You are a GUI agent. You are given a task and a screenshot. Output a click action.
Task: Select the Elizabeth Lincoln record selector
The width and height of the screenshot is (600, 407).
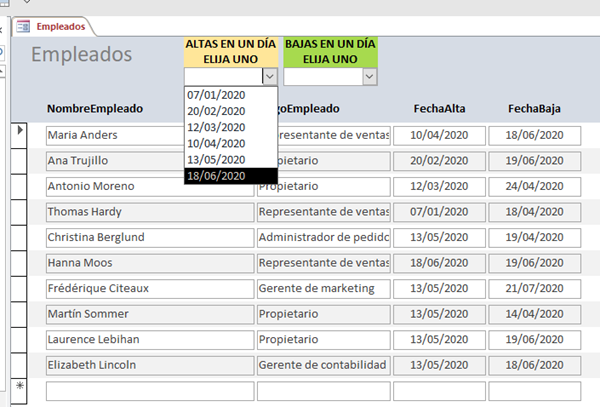tap(19, 365)
